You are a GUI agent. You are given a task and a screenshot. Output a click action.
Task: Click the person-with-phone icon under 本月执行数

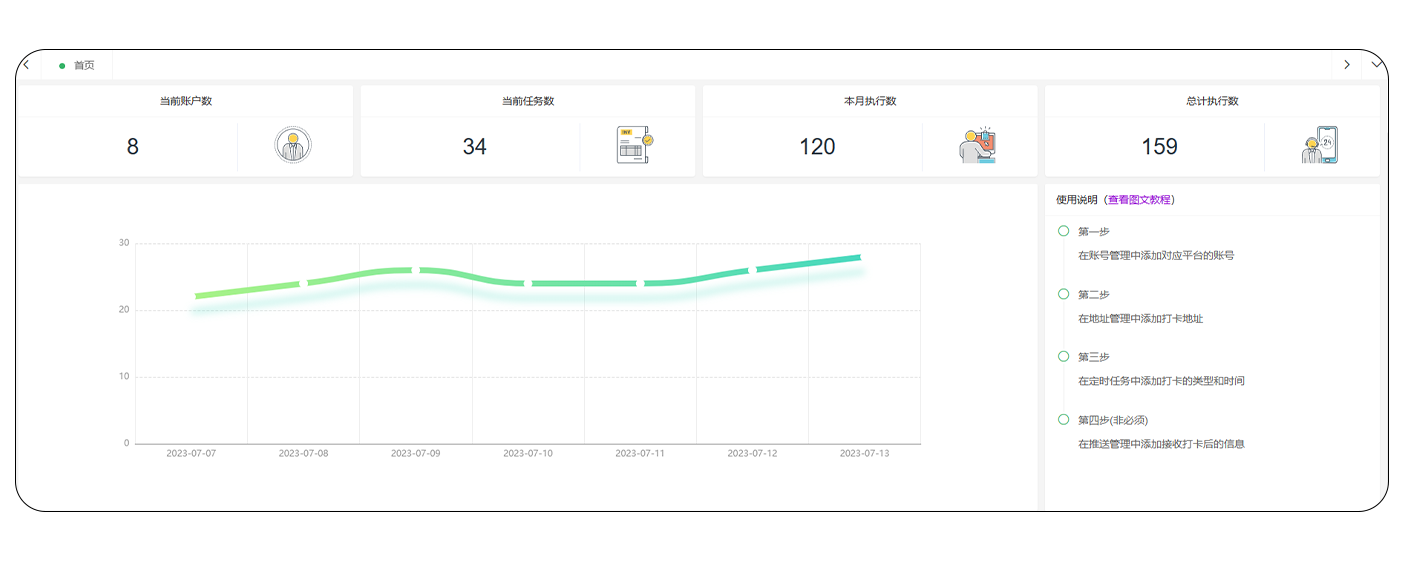click(977, 146)
